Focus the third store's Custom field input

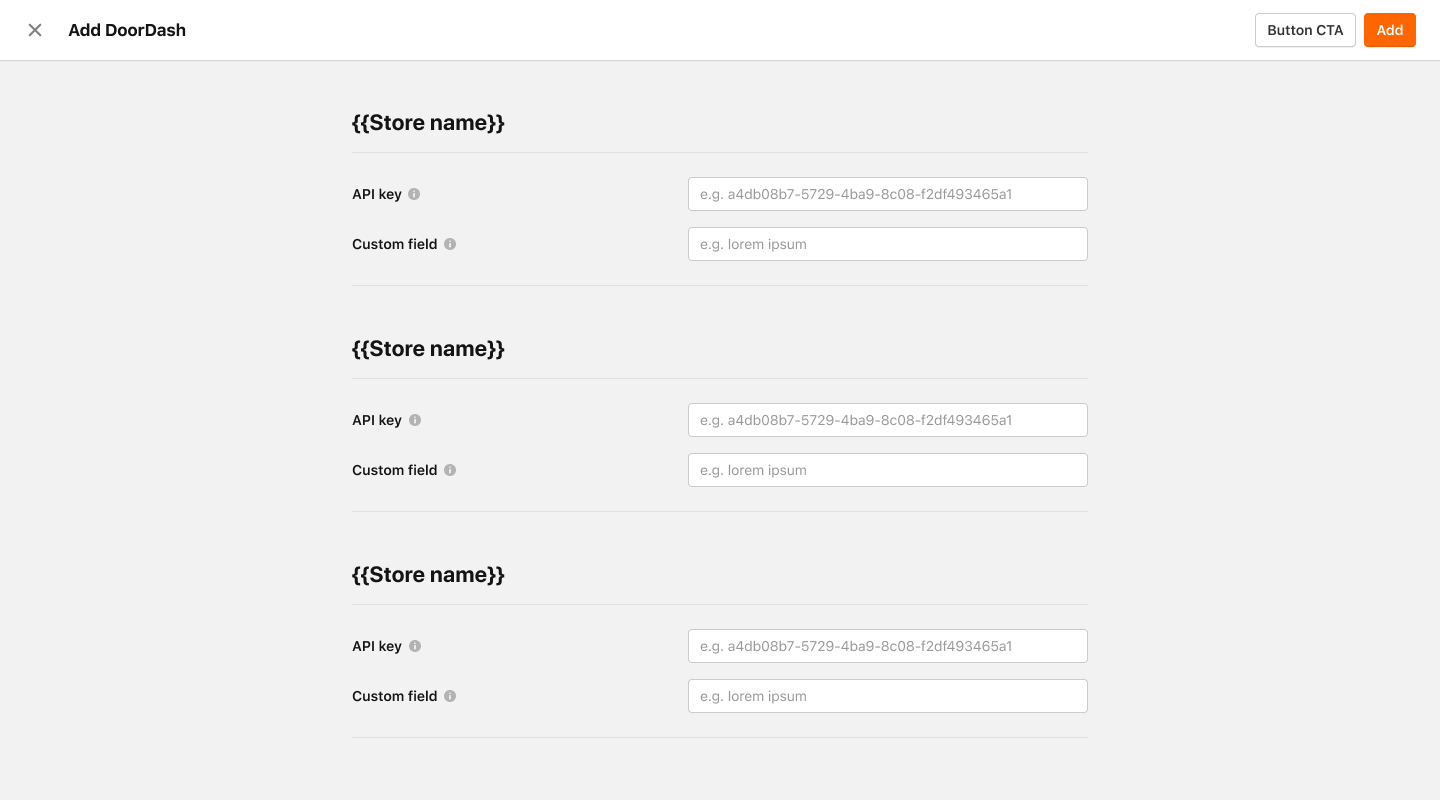888,696
